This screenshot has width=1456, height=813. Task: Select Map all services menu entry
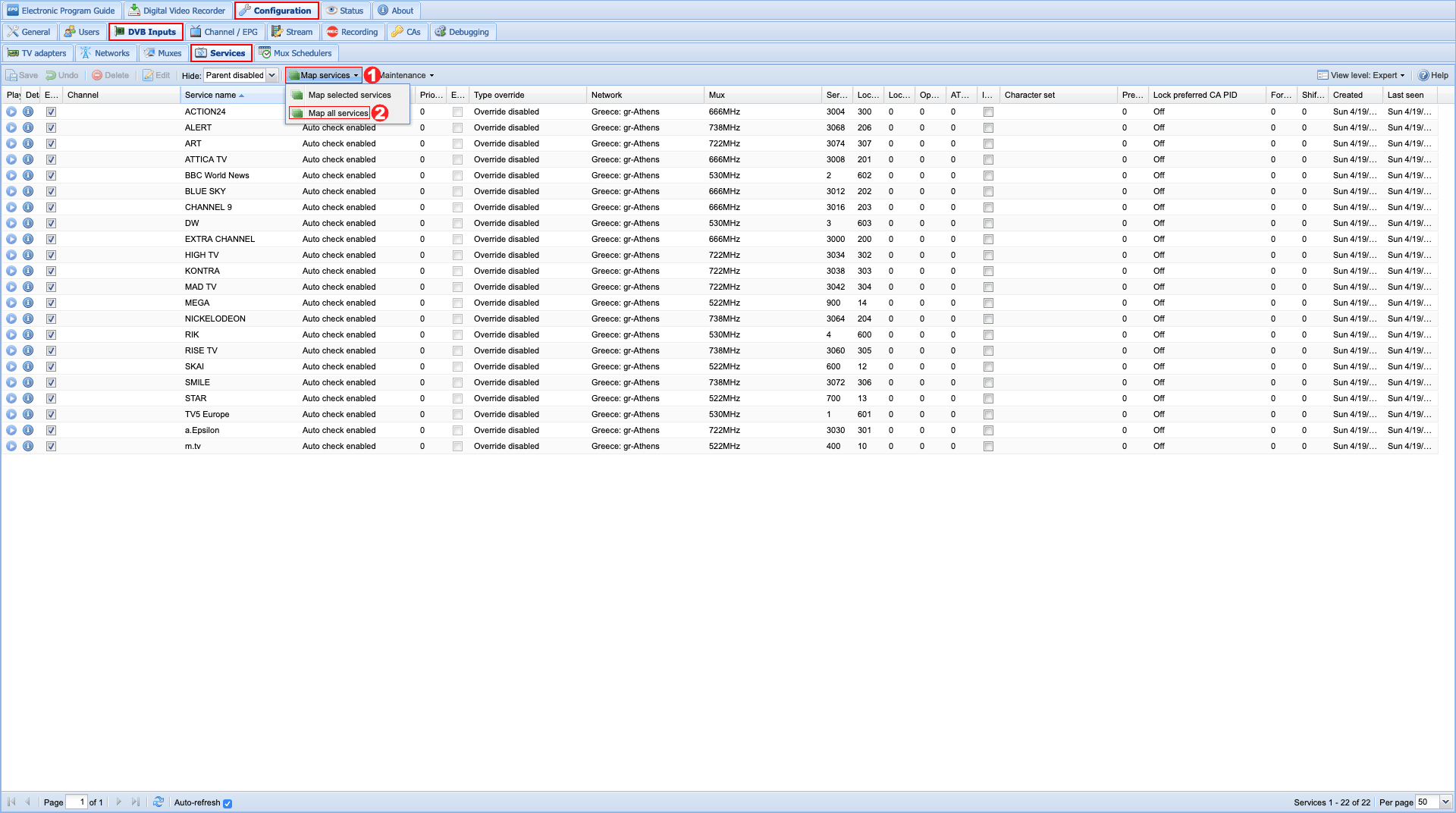pyautogui.click(x=337, y=113)
